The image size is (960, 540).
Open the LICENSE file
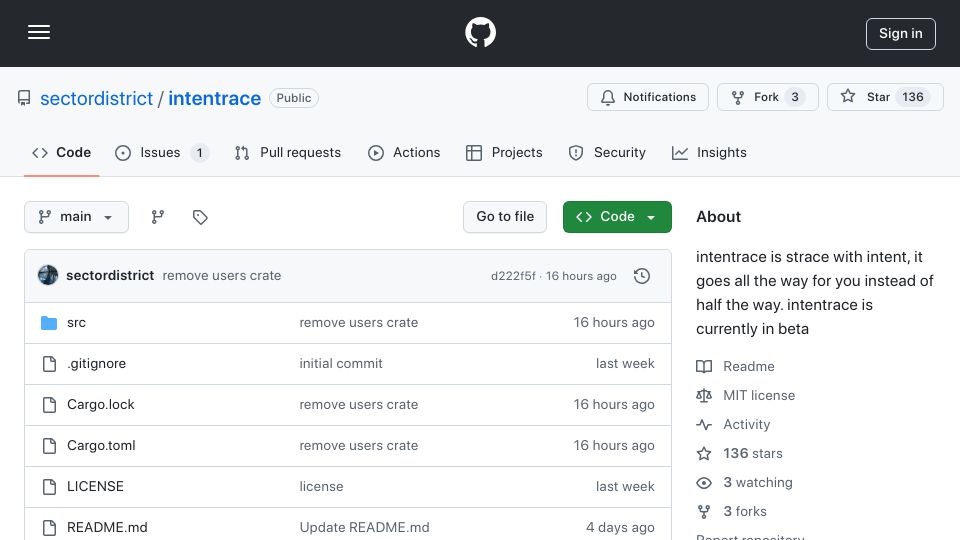96,487
